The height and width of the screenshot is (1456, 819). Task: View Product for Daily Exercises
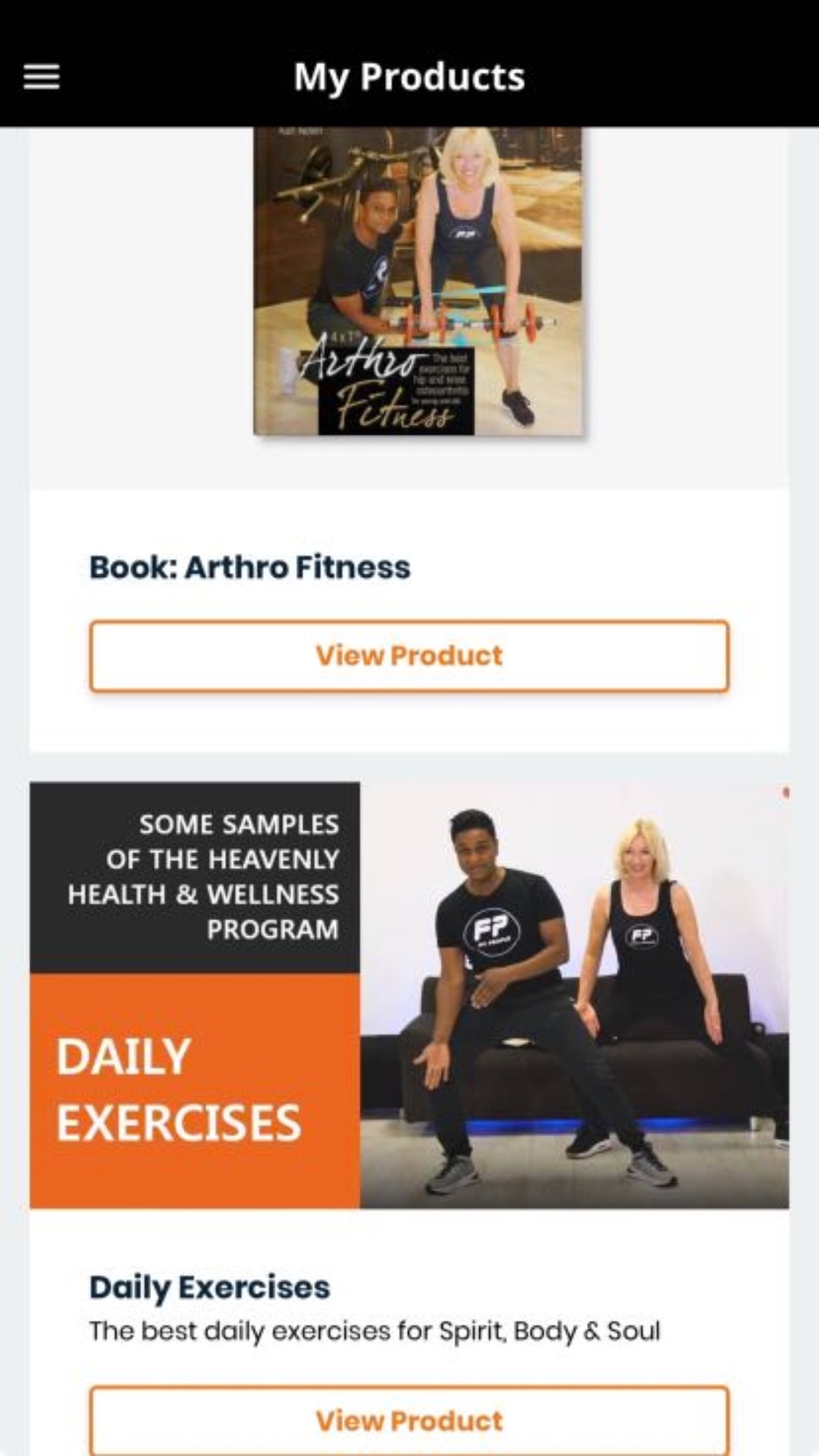point(409,1420)
